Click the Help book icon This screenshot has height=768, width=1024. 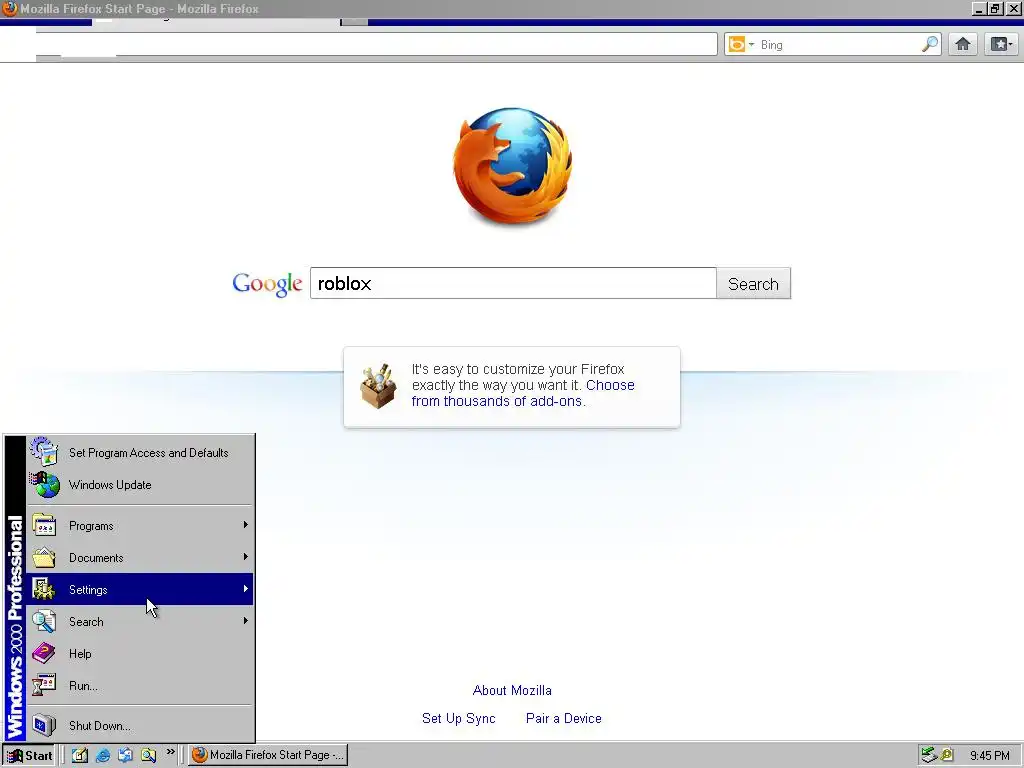pyautogui.click(x=44, y=654)
